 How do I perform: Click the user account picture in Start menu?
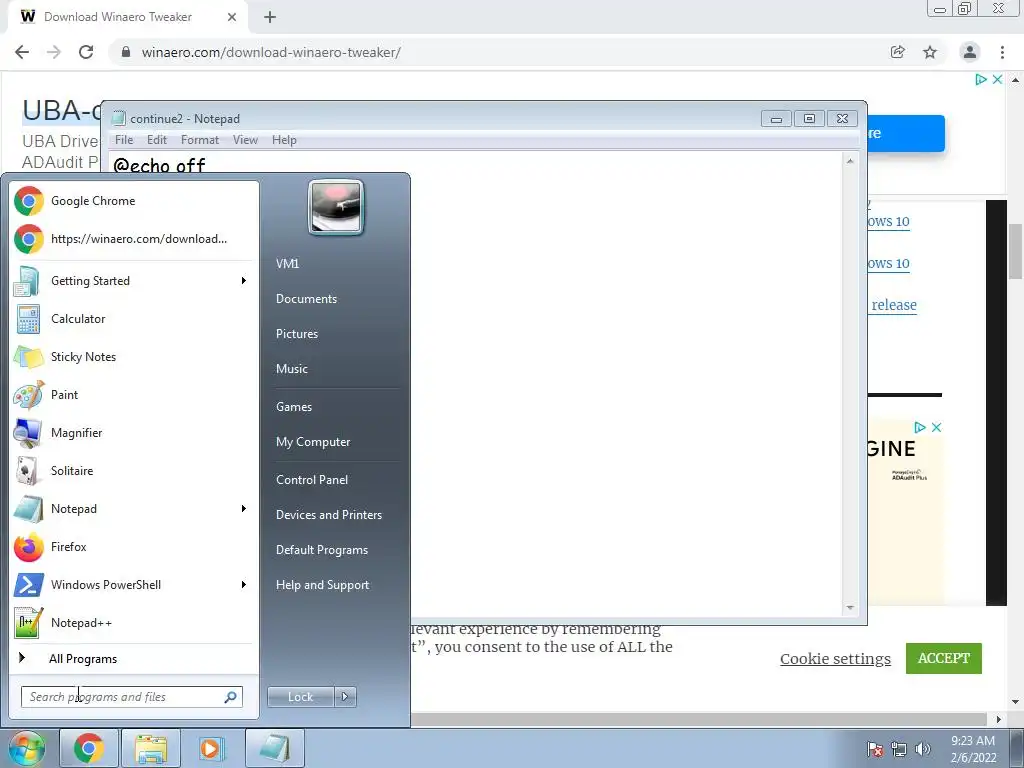click(336, 208)
